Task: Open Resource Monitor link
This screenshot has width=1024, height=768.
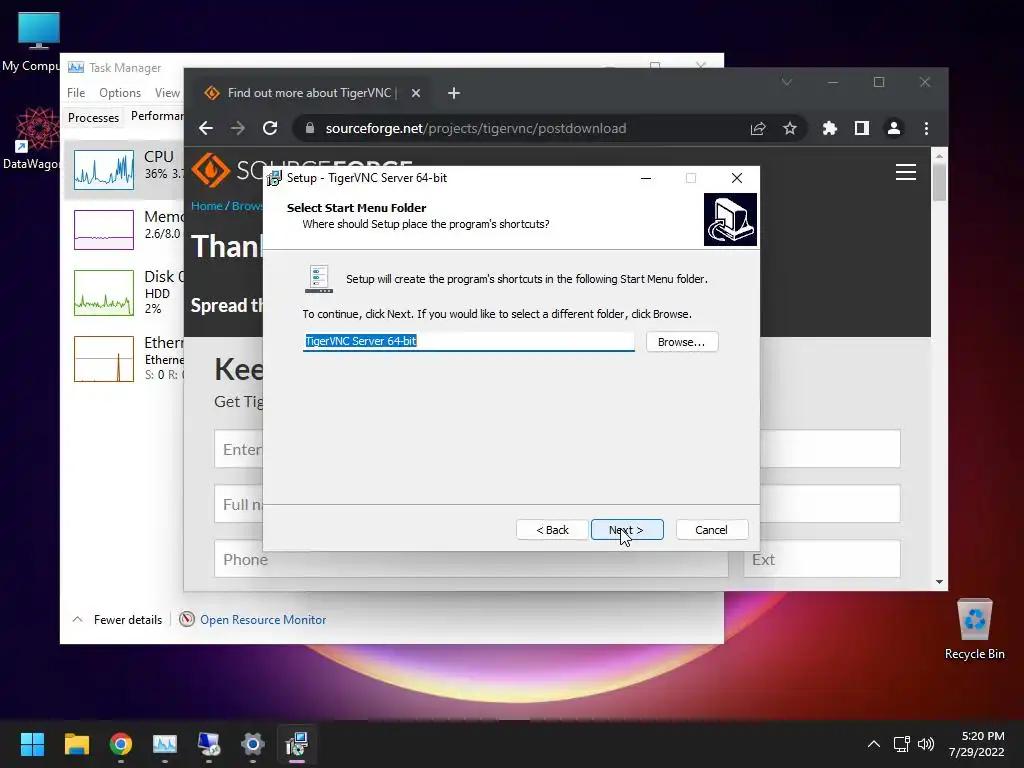Action: tap(263, 619)
